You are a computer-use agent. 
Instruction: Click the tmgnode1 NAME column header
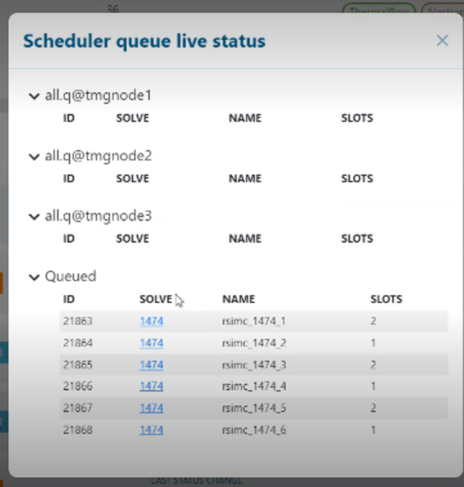pos(245,118)
